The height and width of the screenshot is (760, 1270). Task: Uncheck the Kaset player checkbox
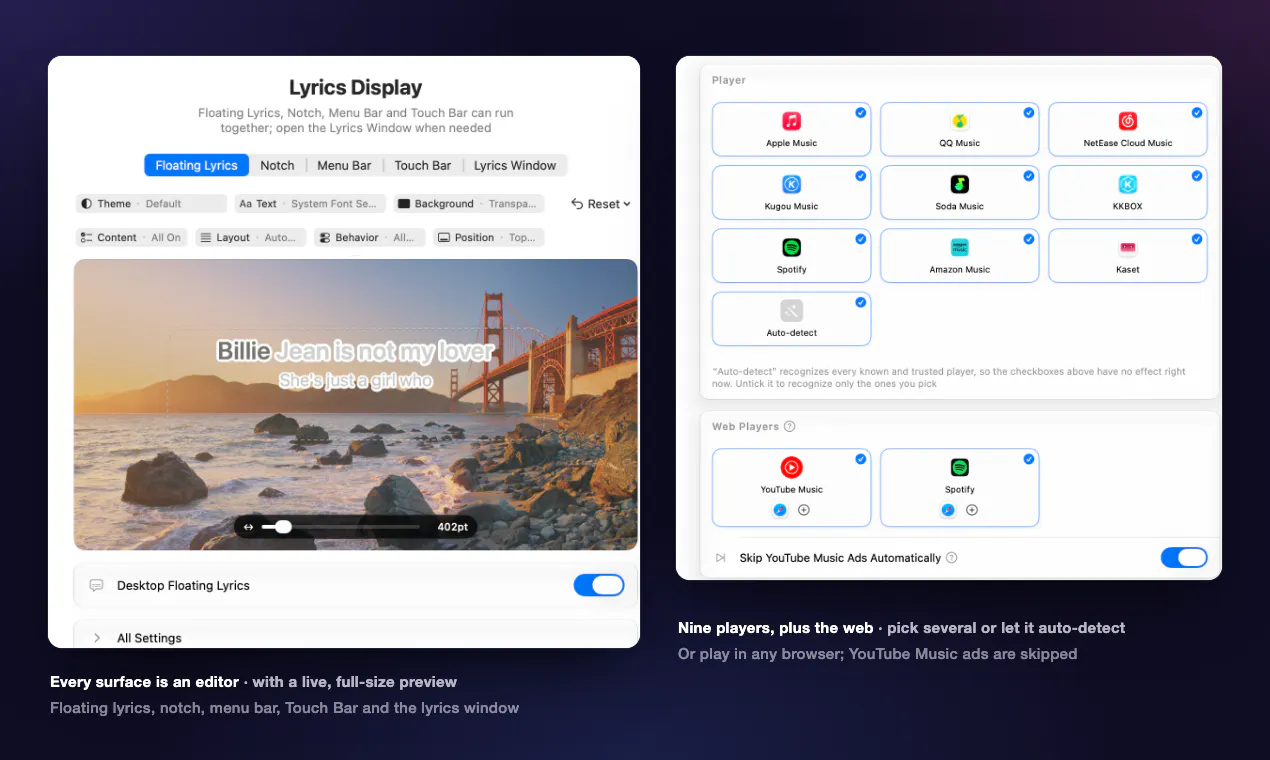[1196, 239]
